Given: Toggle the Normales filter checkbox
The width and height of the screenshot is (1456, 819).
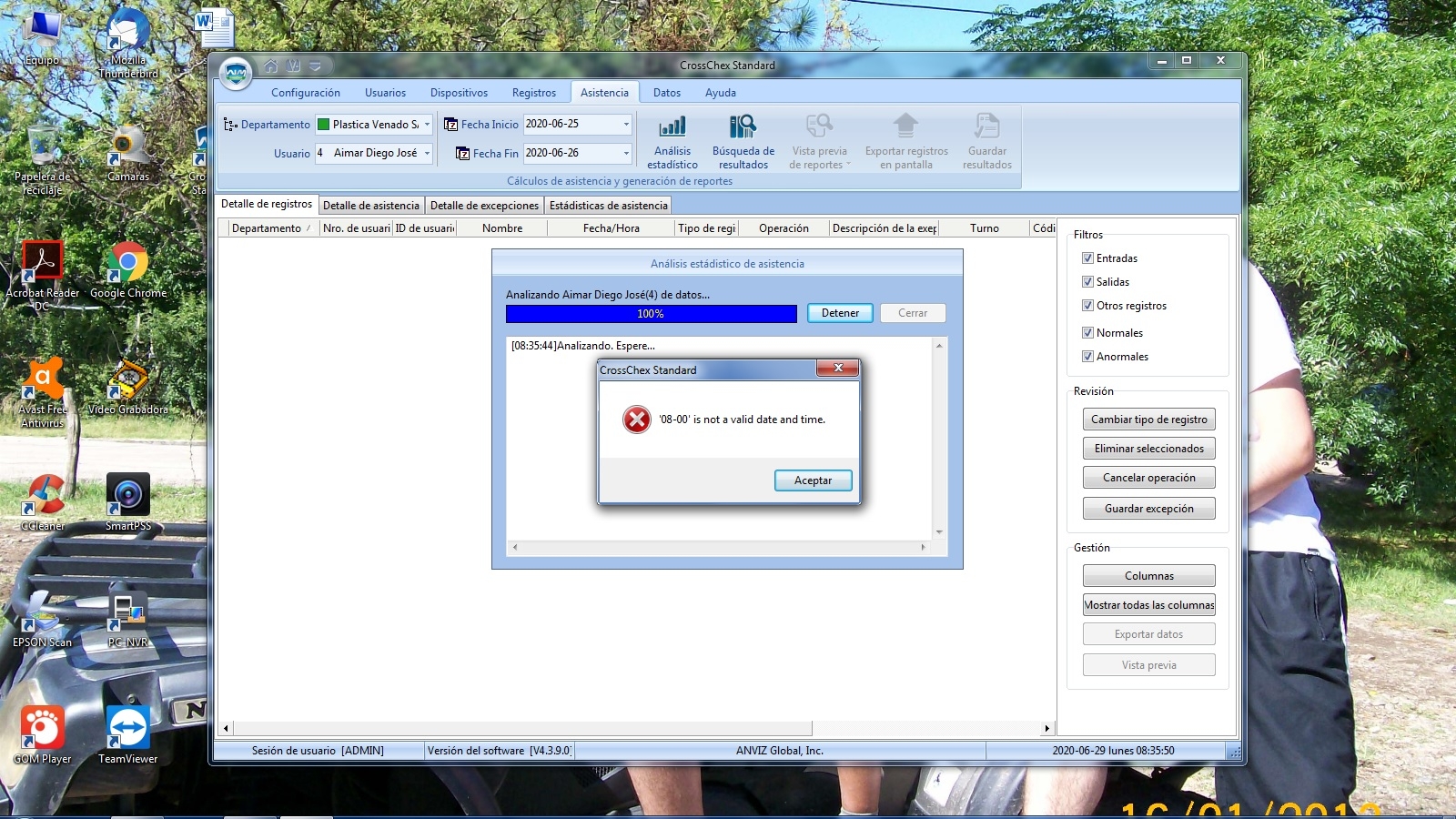Looking at the screenshot, I should (1087, 333).
